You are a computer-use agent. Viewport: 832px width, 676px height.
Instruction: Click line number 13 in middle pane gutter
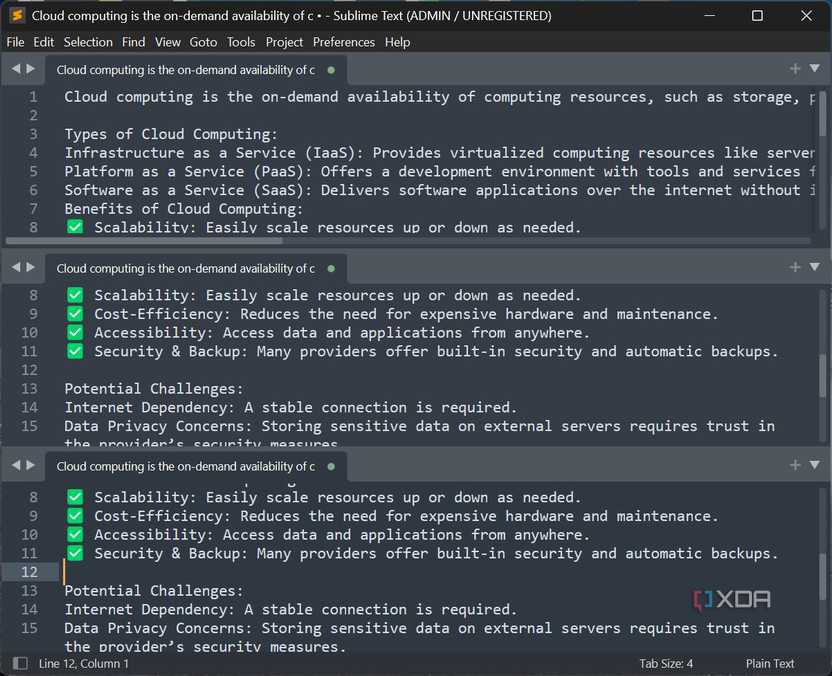[x=29, y=388]
